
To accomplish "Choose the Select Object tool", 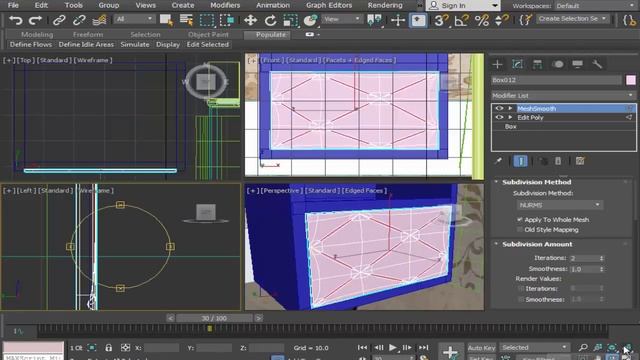I will [x=166, y=20].
